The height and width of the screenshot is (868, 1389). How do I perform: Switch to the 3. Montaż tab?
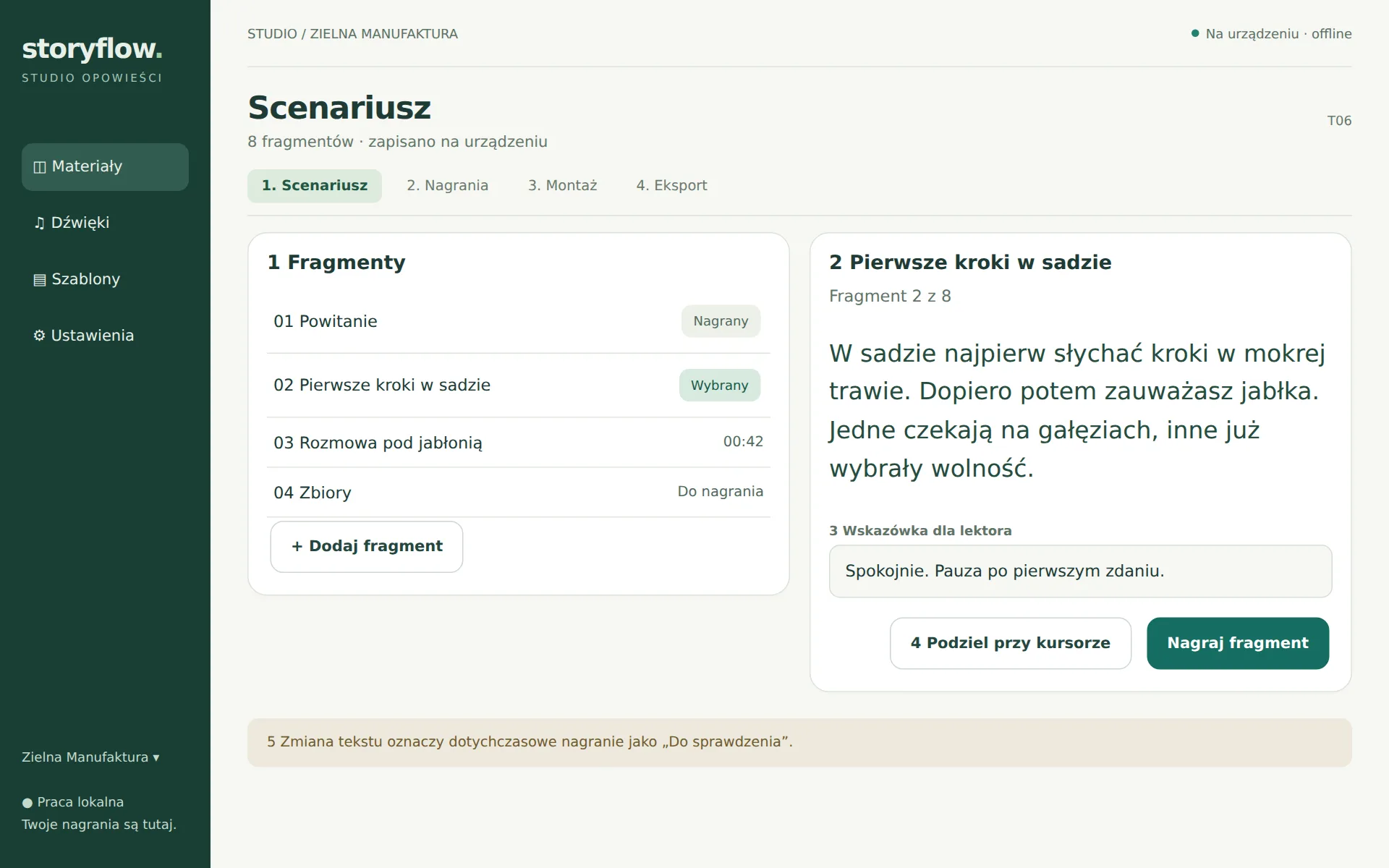562,186
